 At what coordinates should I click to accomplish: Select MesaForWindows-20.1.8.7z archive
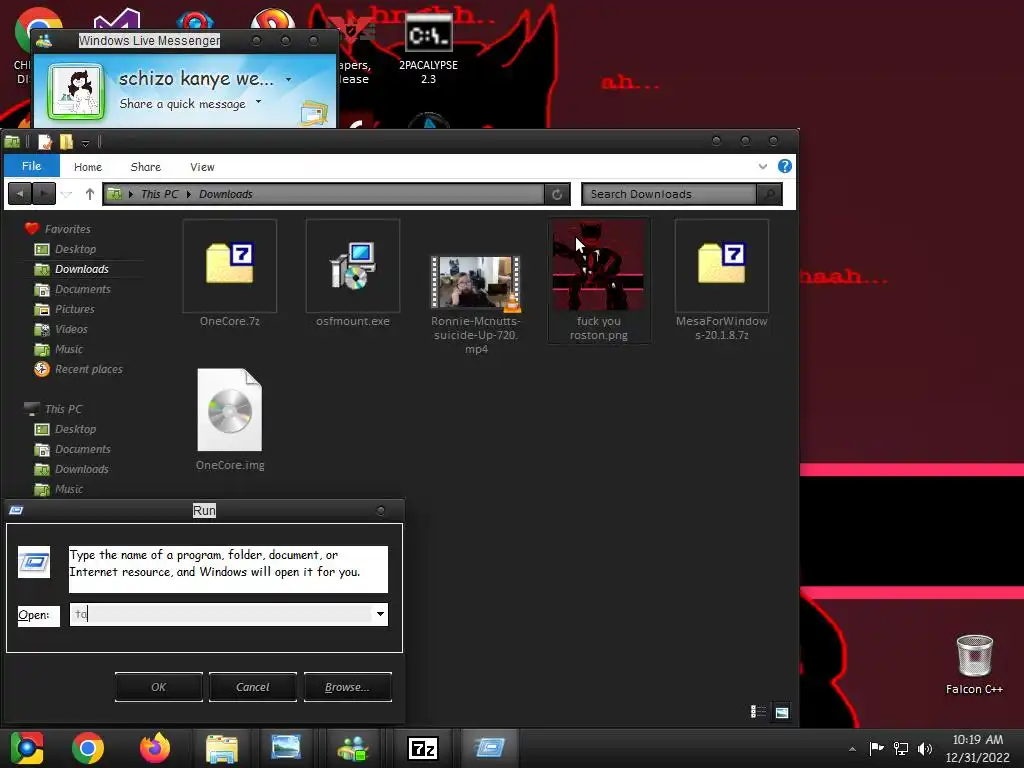click(721, 280)
